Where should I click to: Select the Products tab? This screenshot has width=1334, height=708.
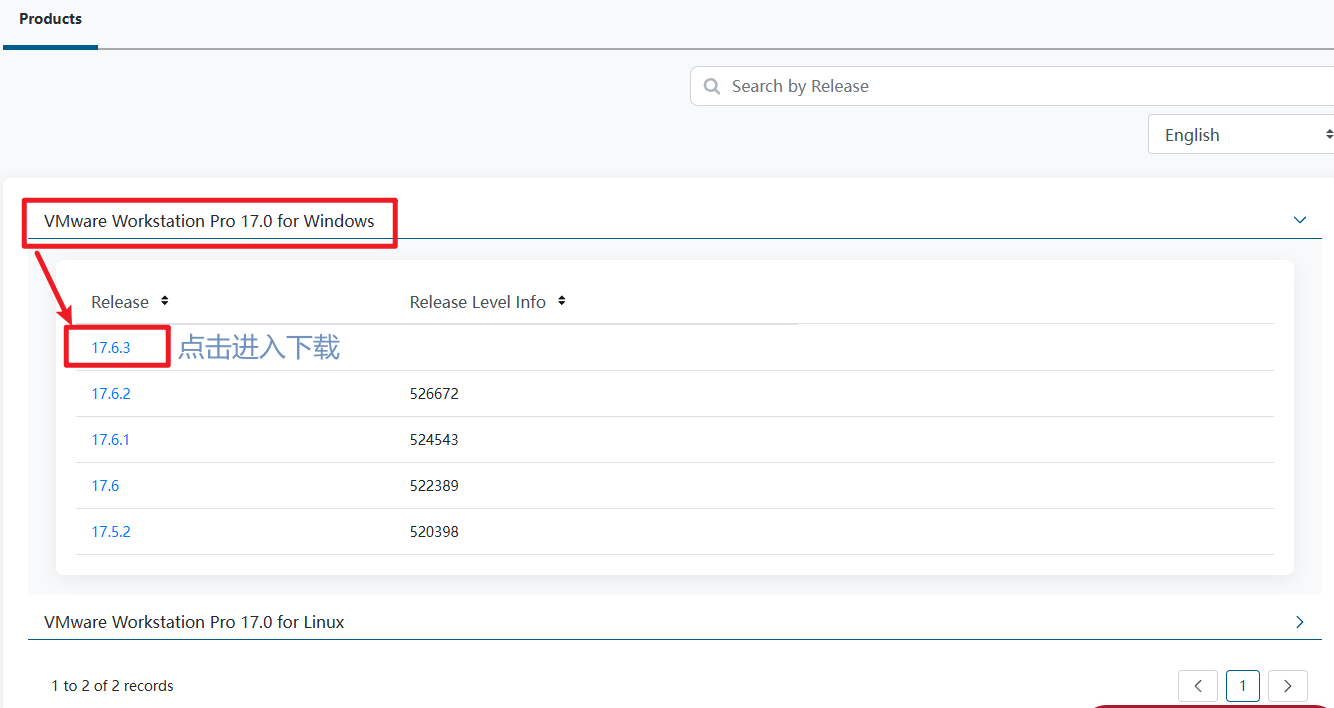click(x=51, y=19)
